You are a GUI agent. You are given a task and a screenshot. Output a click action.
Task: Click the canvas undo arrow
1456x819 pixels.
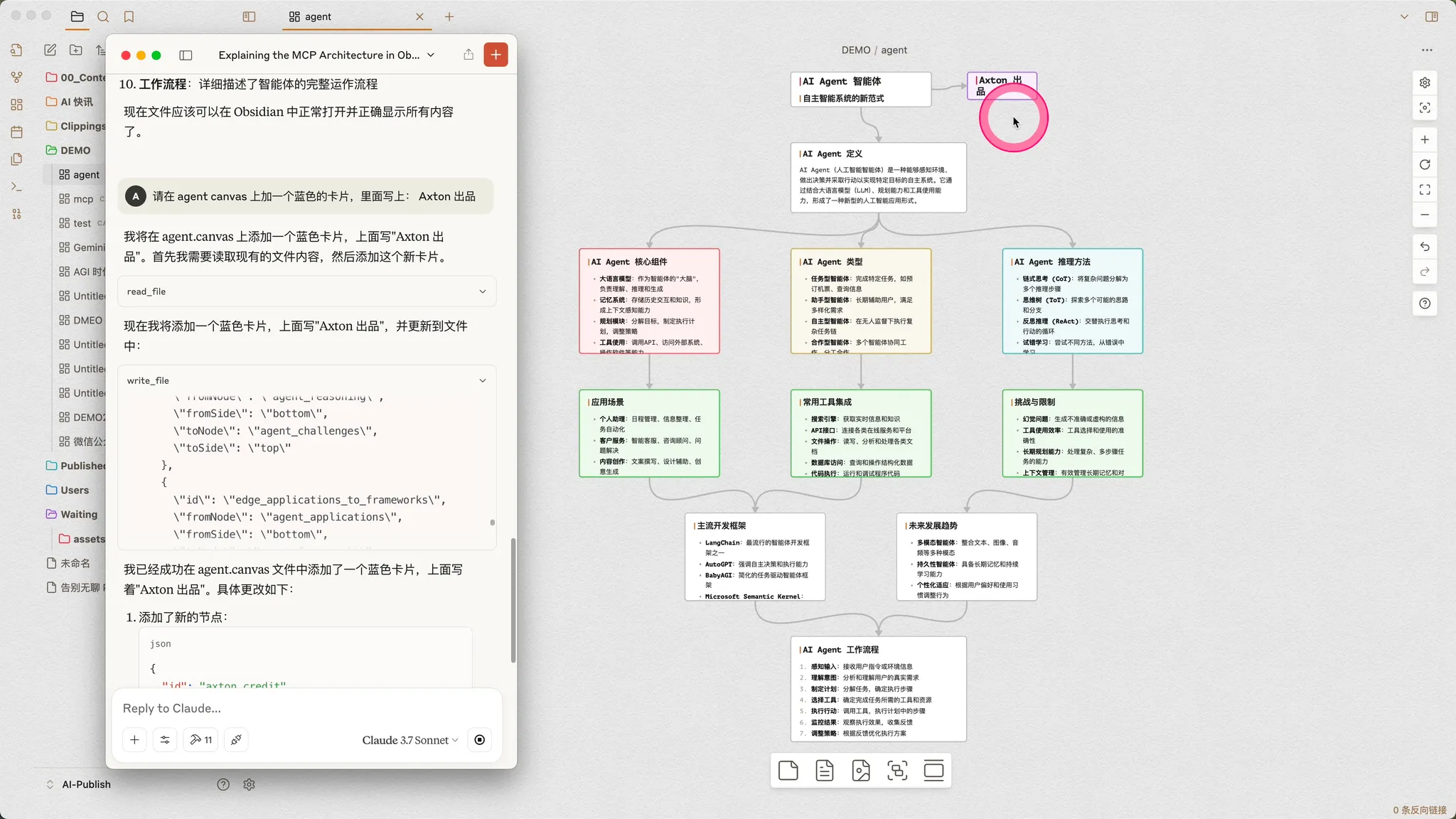tap(1425, 247)
